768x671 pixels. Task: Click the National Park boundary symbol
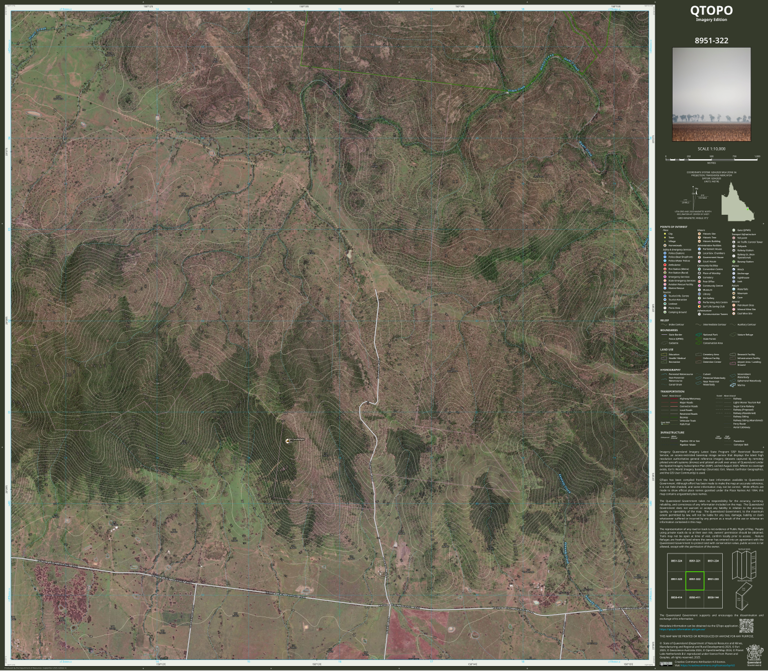(698, 335)
